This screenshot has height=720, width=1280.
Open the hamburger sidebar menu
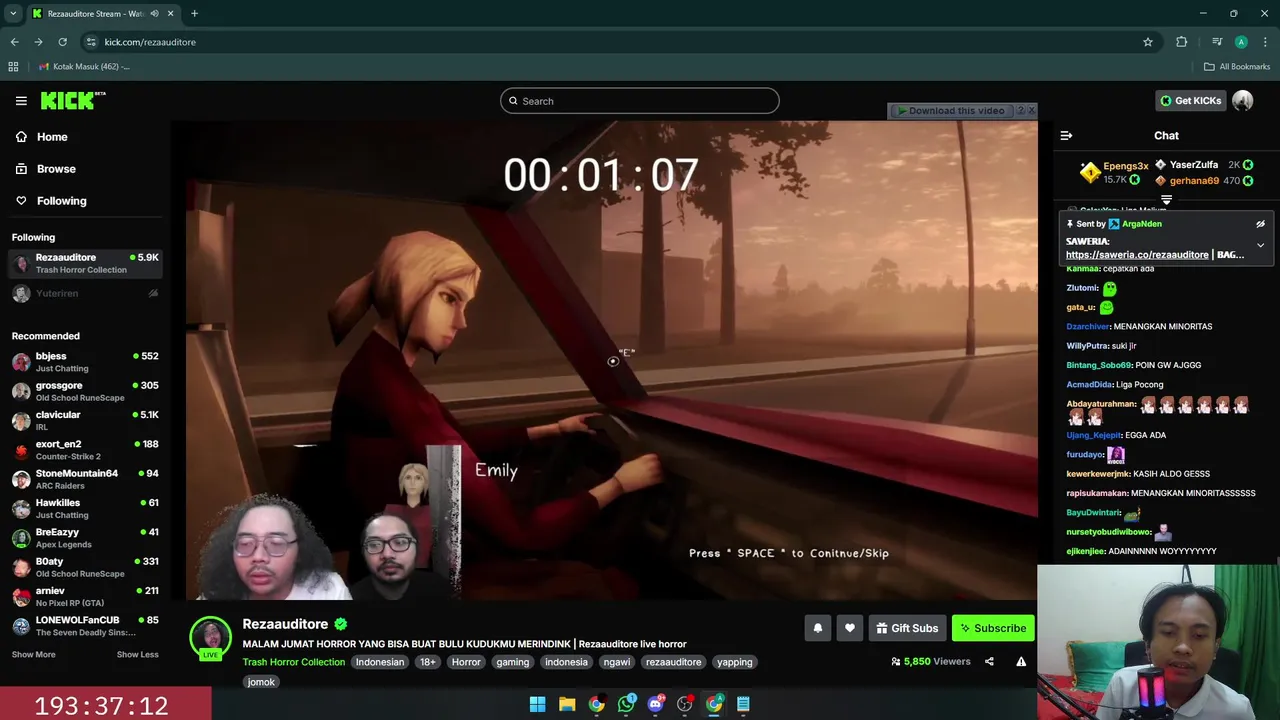tap(21, 101)
